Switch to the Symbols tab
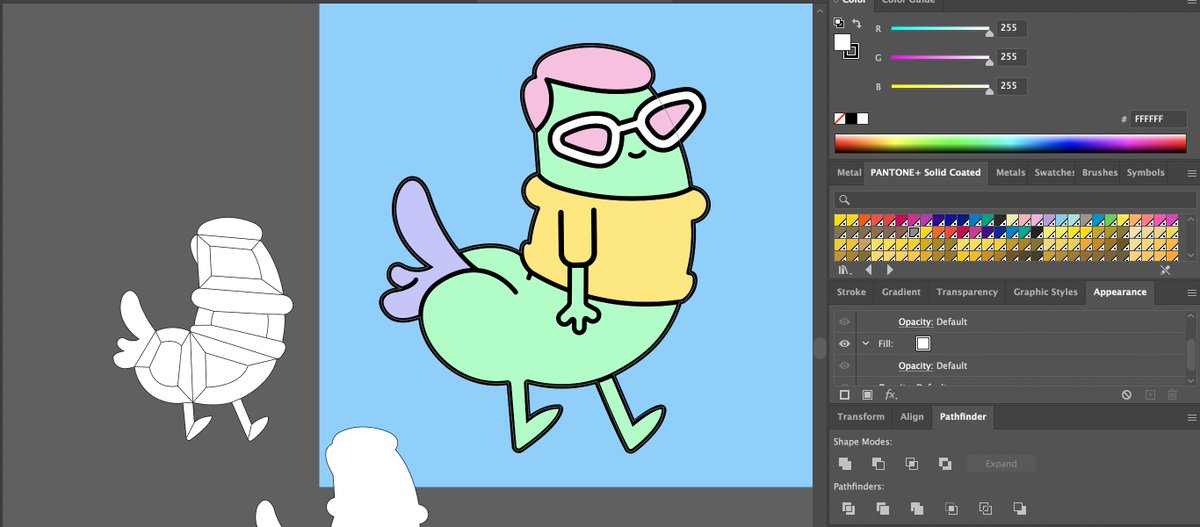Screen dimensions: 1200x527 coord(1146,172)
